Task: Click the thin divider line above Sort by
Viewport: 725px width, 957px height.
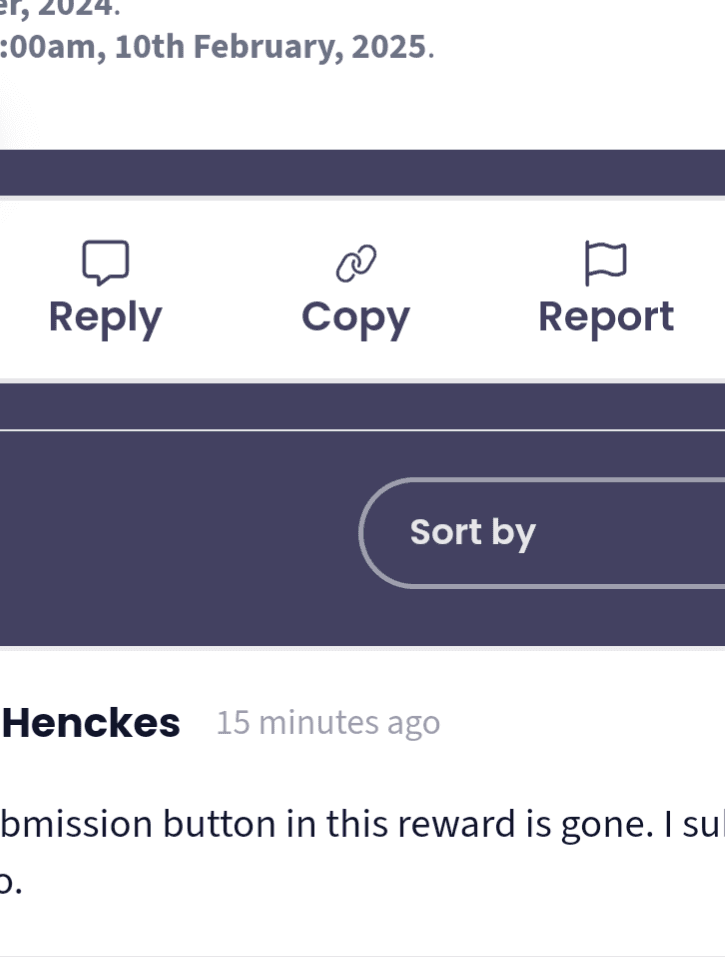Action: (x=362, y=430)
